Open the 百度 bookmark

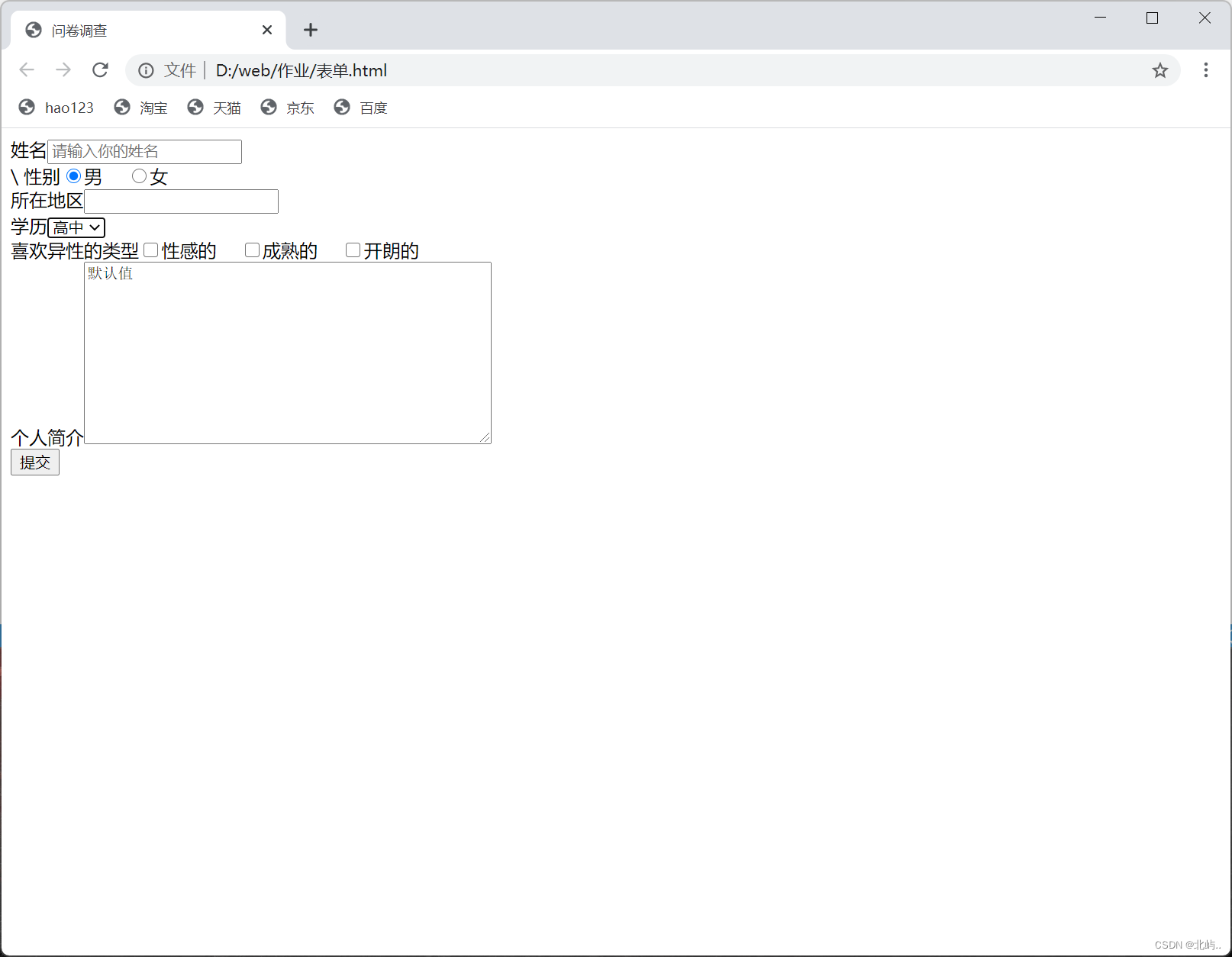click(361, 108)
